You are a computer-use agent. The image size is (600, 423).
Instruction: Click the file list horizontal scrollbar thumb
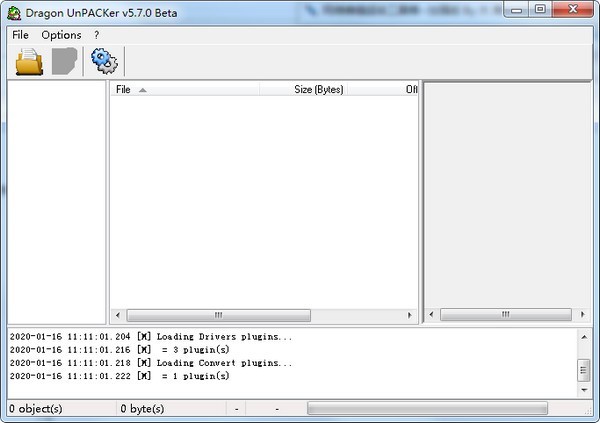[218, 315]
